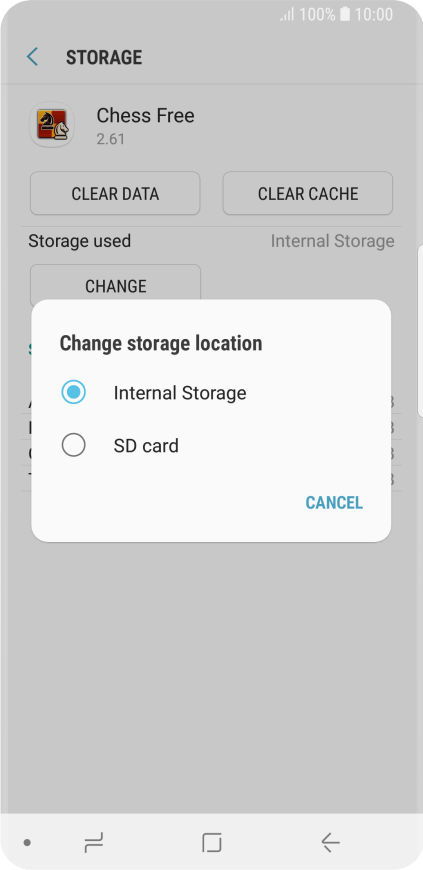
Task: Dismiss dialog with CANCEL
Action: click(334, 503)
